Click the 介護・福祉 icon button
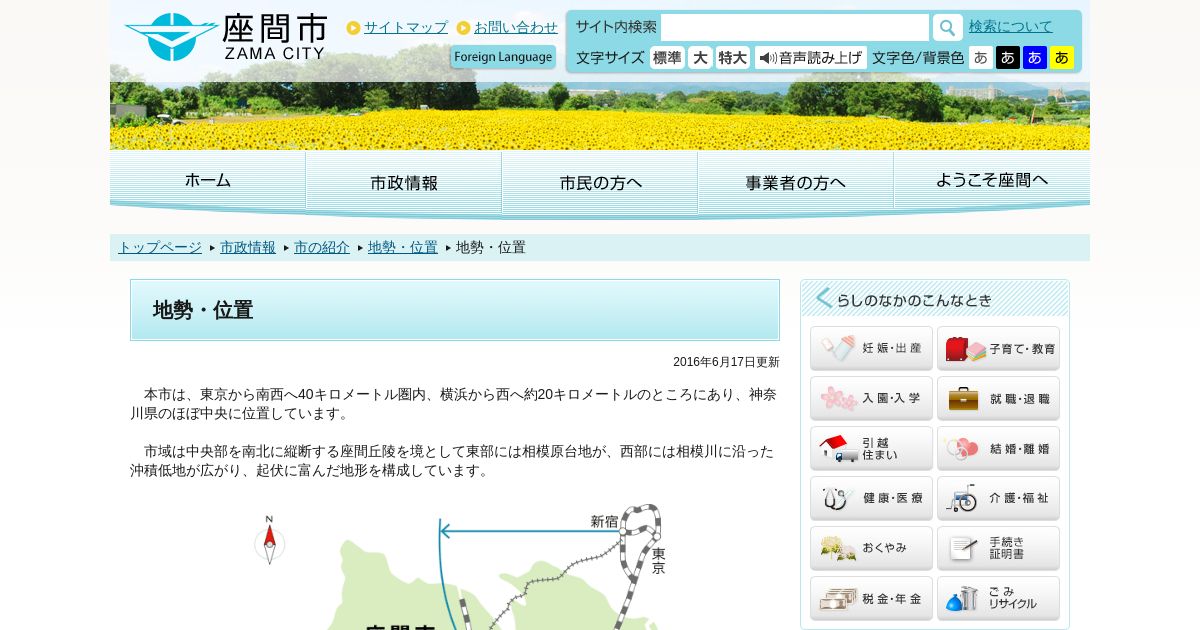Screen dimensions: 1200x630 998,498
